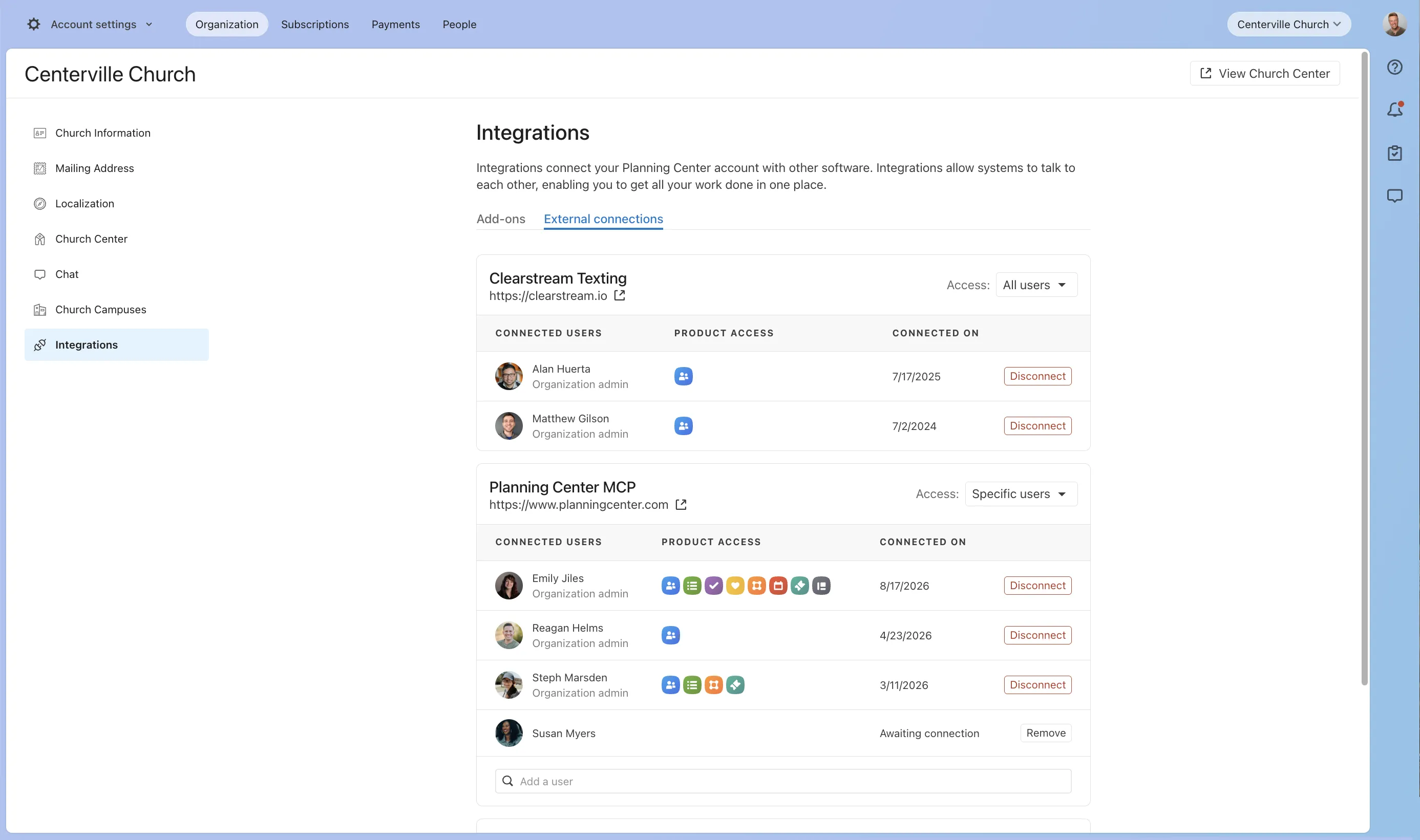The width and height of the screenshot is (1420, 840).
Task: Open Mailing Address settings
Action: tap(117, 168)
